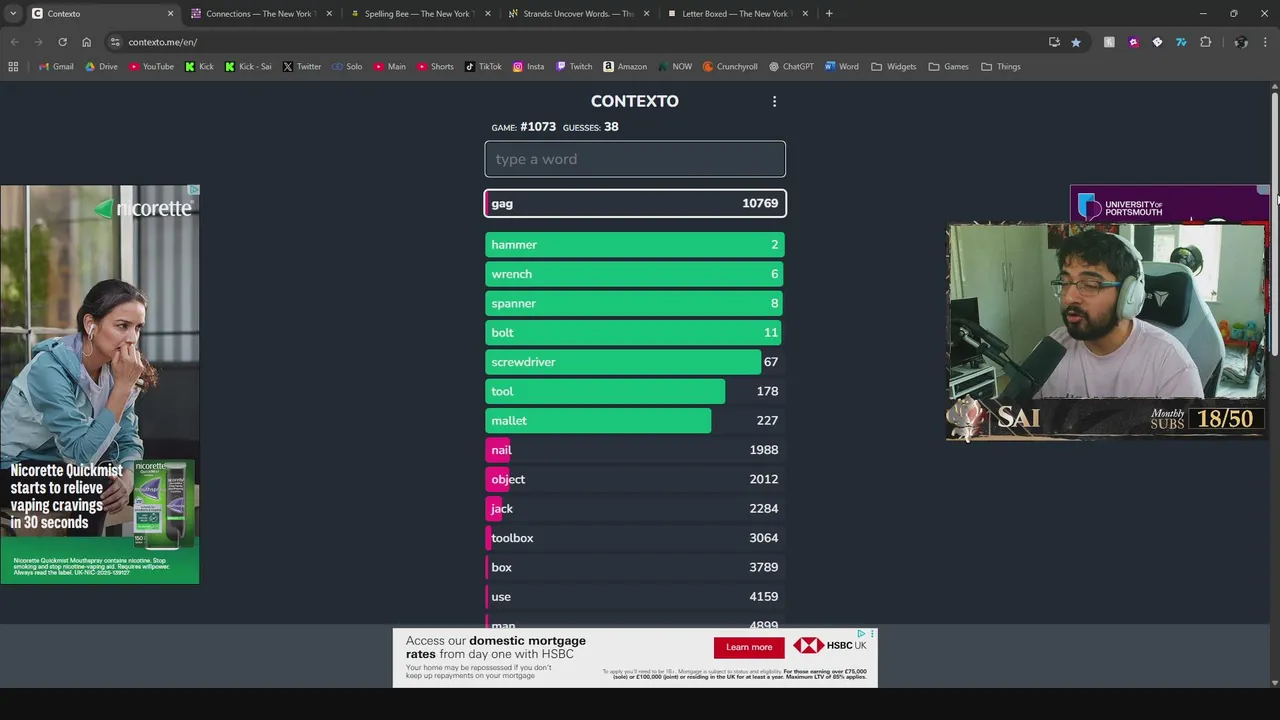Open the Drive bookmark

pyautogui.click(x=101, y=67)
